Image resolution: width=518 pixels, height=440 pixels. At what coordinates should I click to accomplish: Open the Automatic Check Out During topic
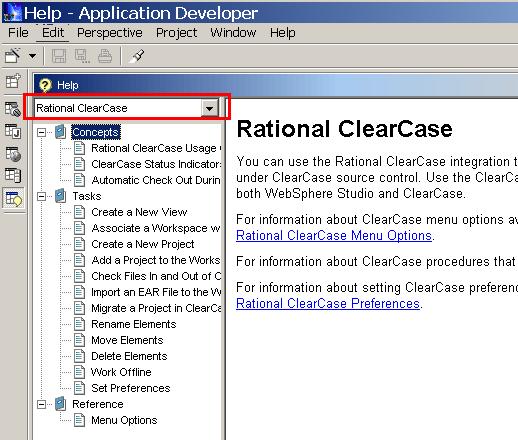click(156, 180)
